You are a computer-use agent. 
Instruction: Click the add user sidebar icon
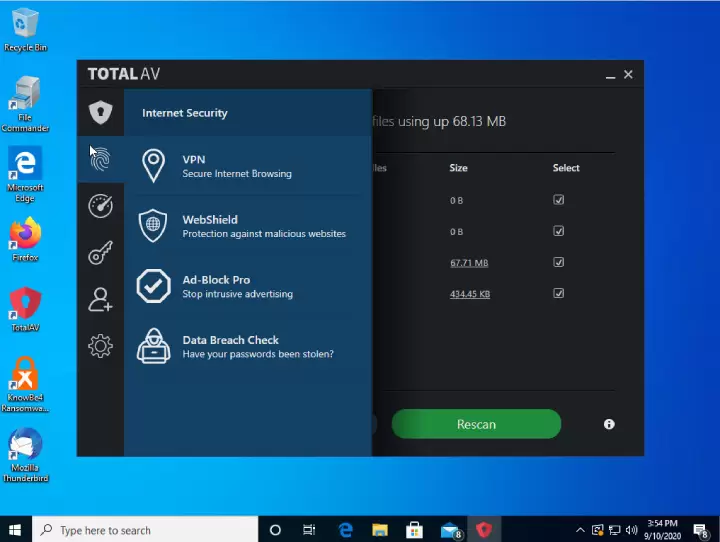(101, 299)
